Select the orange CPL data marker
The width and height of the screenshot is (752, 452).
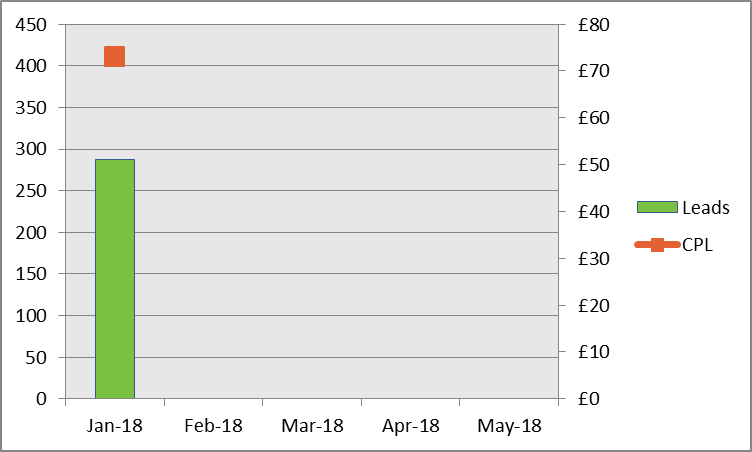coord(114,57)
